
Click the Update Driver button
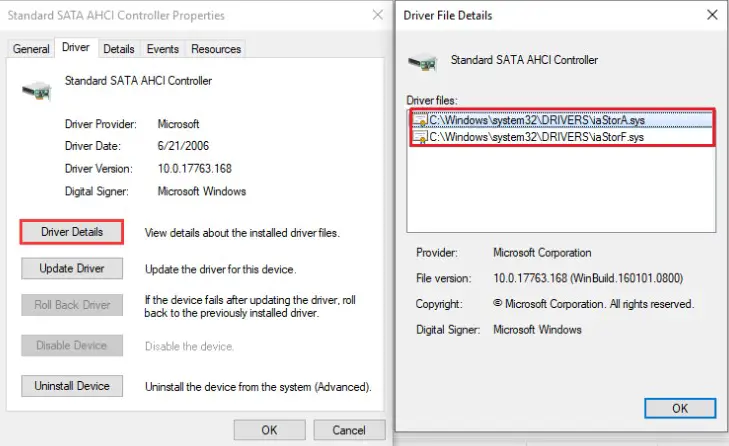pyautogui.click(x=72, y=268)
